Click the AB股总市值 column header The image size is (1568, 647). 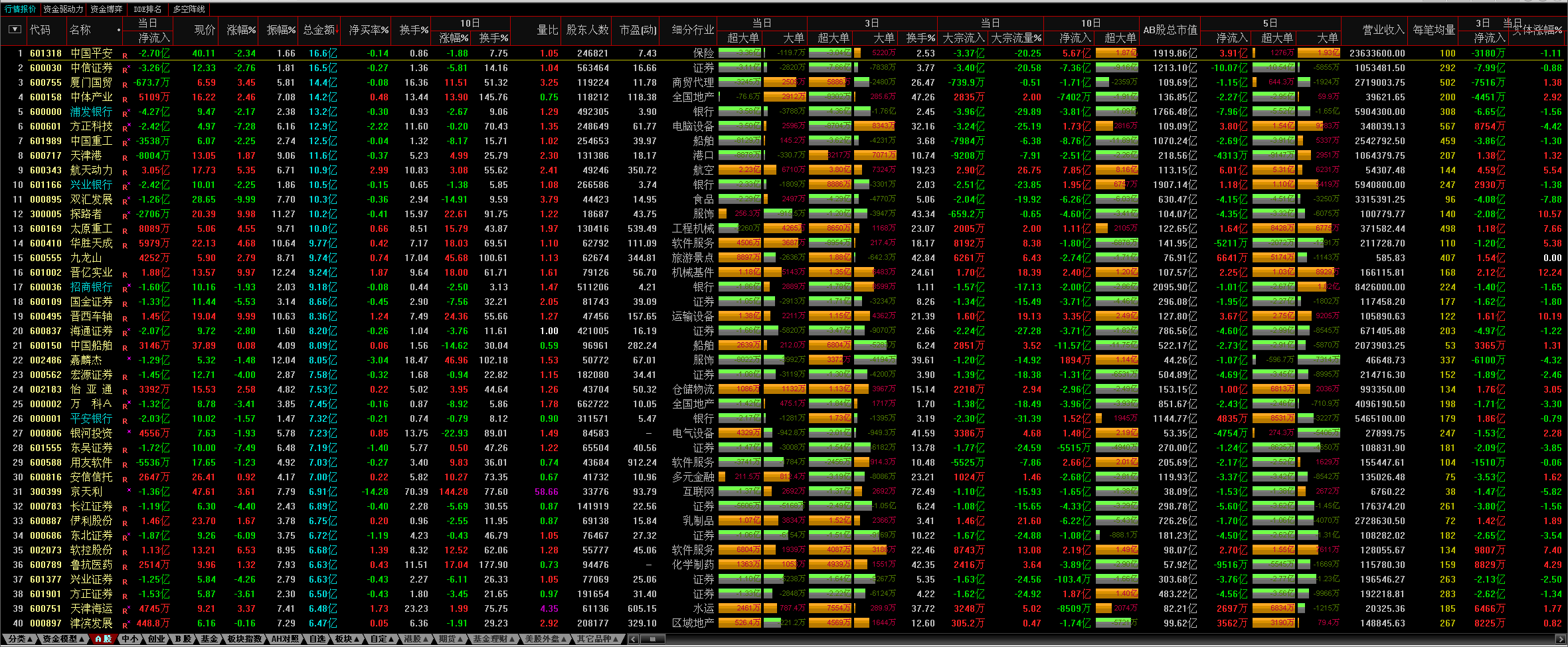click(x=1170, y=30)
